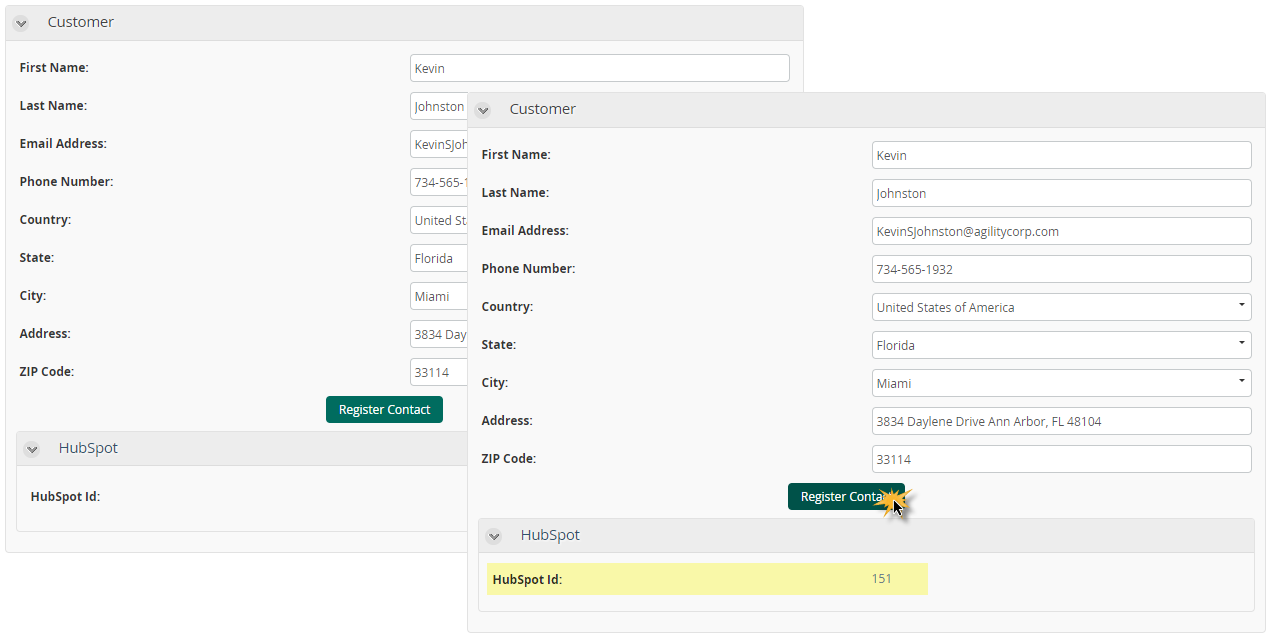Click the Customer header title in front form

(x=543, y=109)
